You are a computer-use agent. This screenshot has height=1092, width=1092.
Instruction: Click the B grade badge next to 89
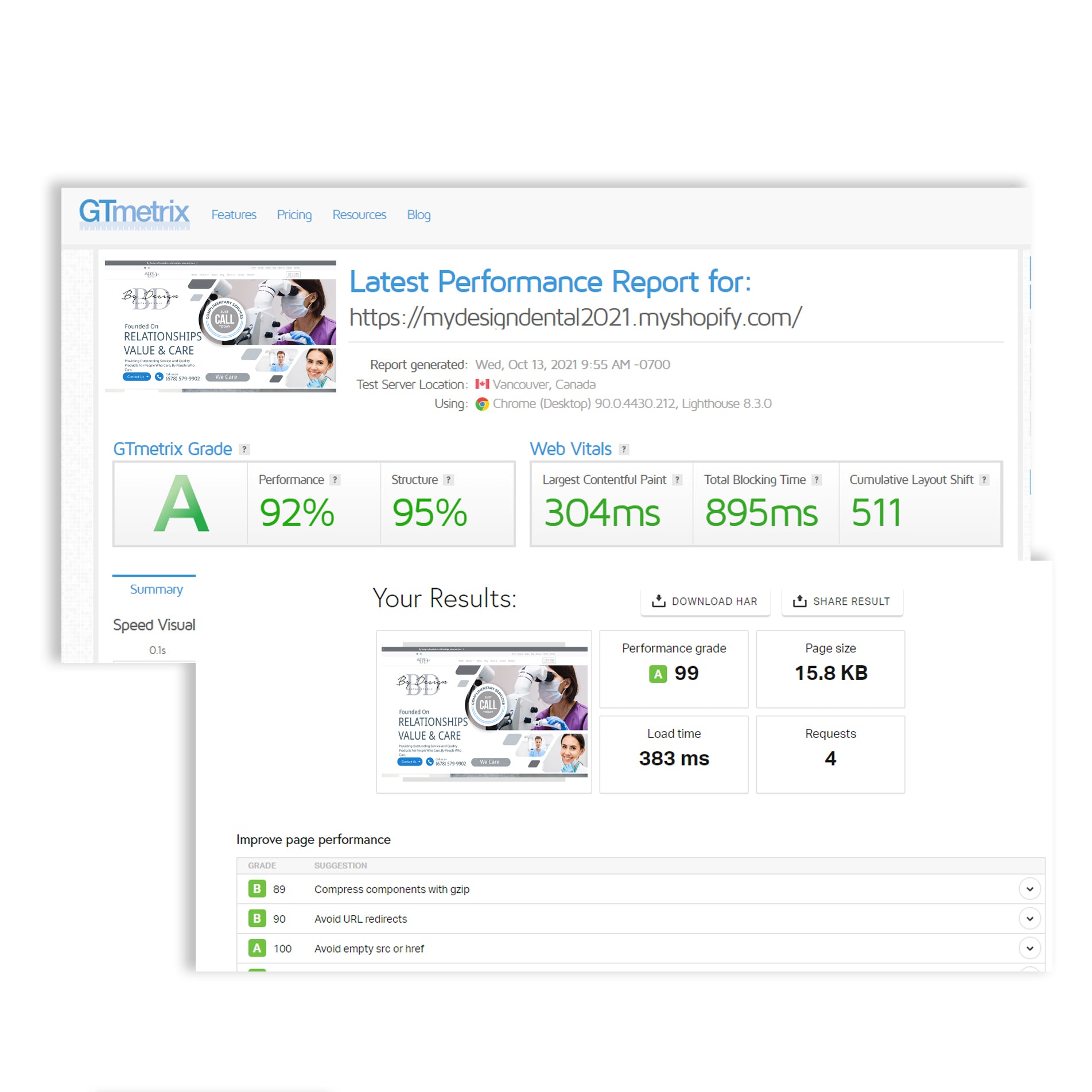point(257,889)
